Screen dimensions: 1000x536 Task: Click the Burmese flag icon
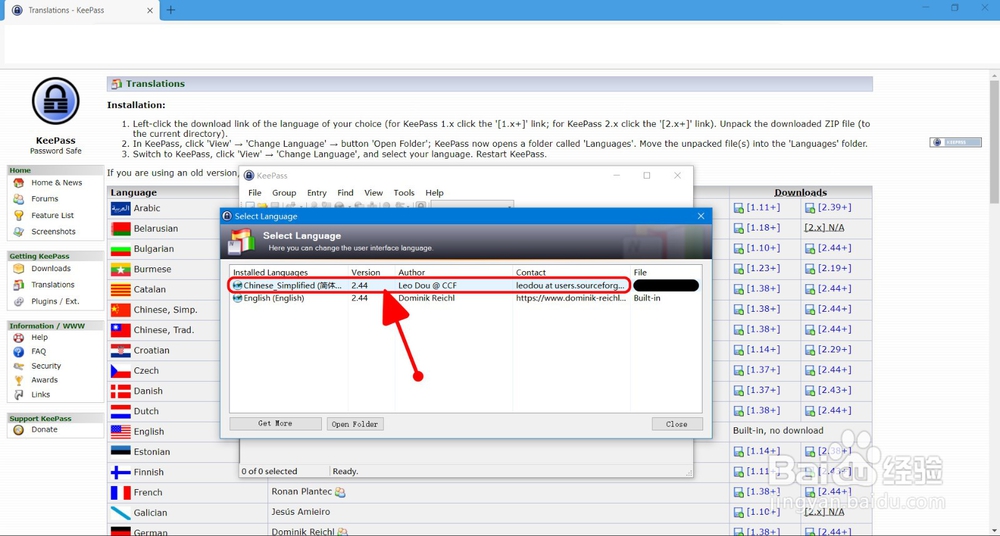pos(121,269)
